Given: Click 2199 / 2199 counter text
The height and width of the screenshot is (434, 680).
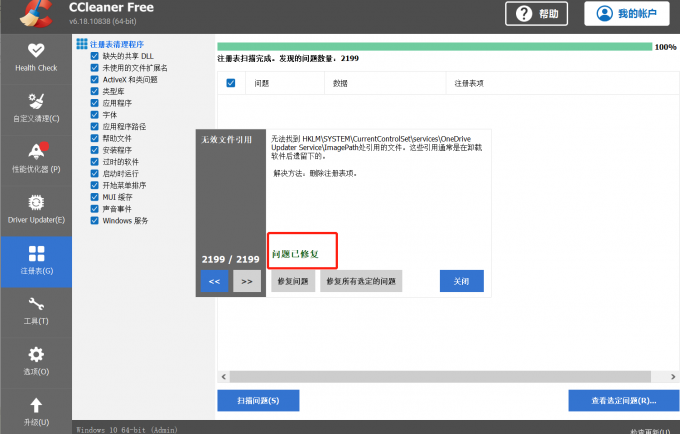Looking at the screenshot, I should [230, 259].
